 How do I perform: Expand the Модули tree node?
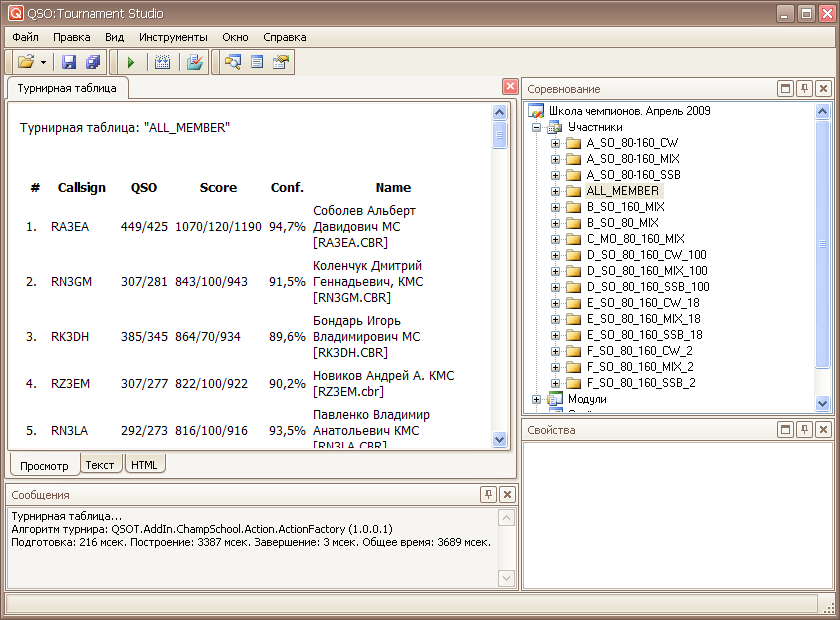point(537,399)
